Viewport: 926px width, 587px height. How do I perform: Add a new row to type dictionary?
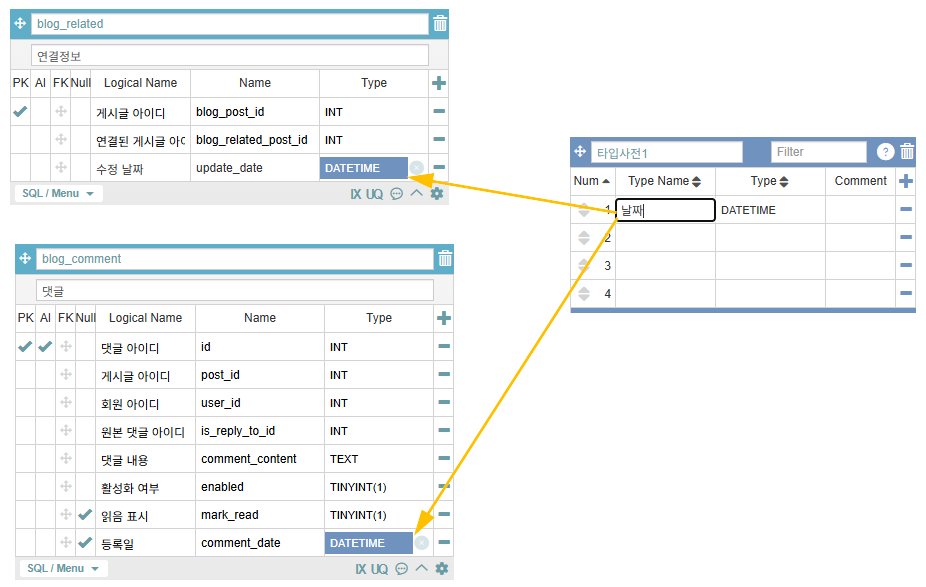click(x=906, y=181)
